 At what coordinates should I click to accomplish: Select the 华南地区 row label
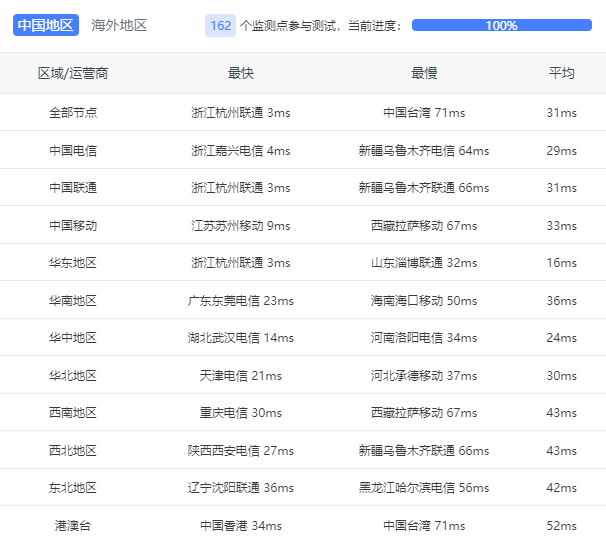click(x=73, y=300)
